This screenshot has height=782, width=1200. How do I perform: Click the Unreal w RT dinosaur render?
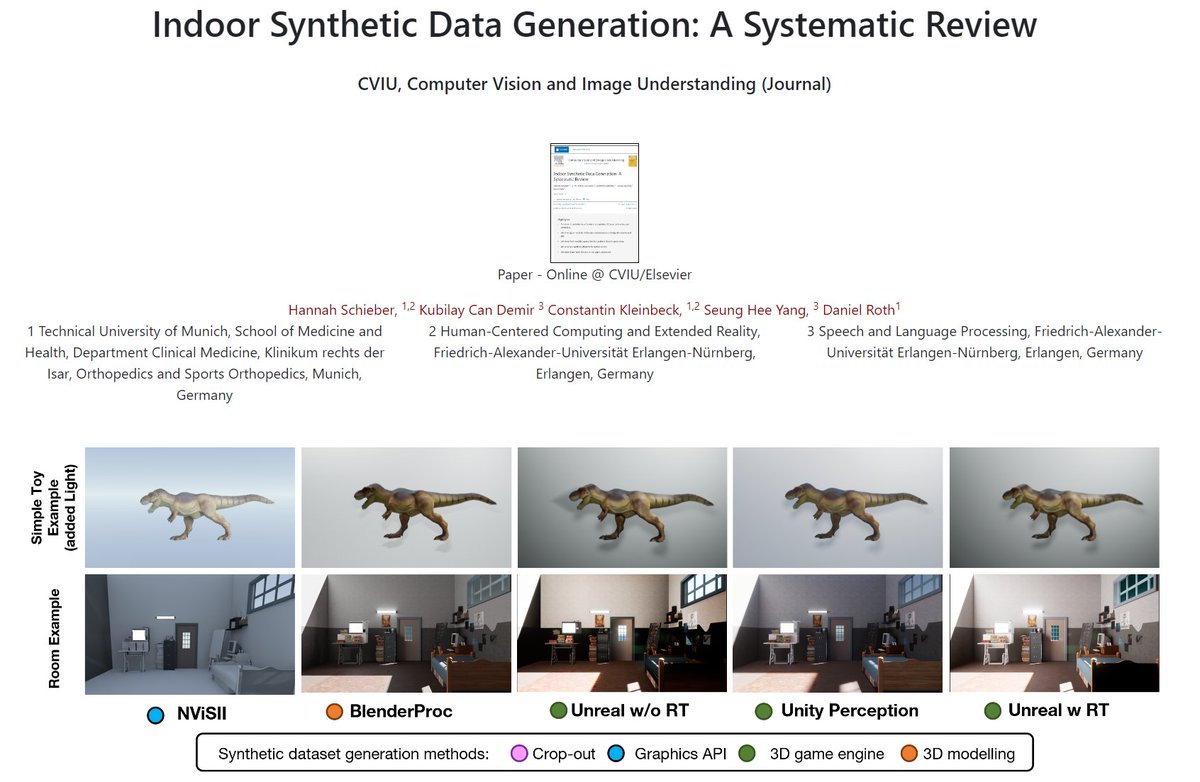(x=1054, y=508)
